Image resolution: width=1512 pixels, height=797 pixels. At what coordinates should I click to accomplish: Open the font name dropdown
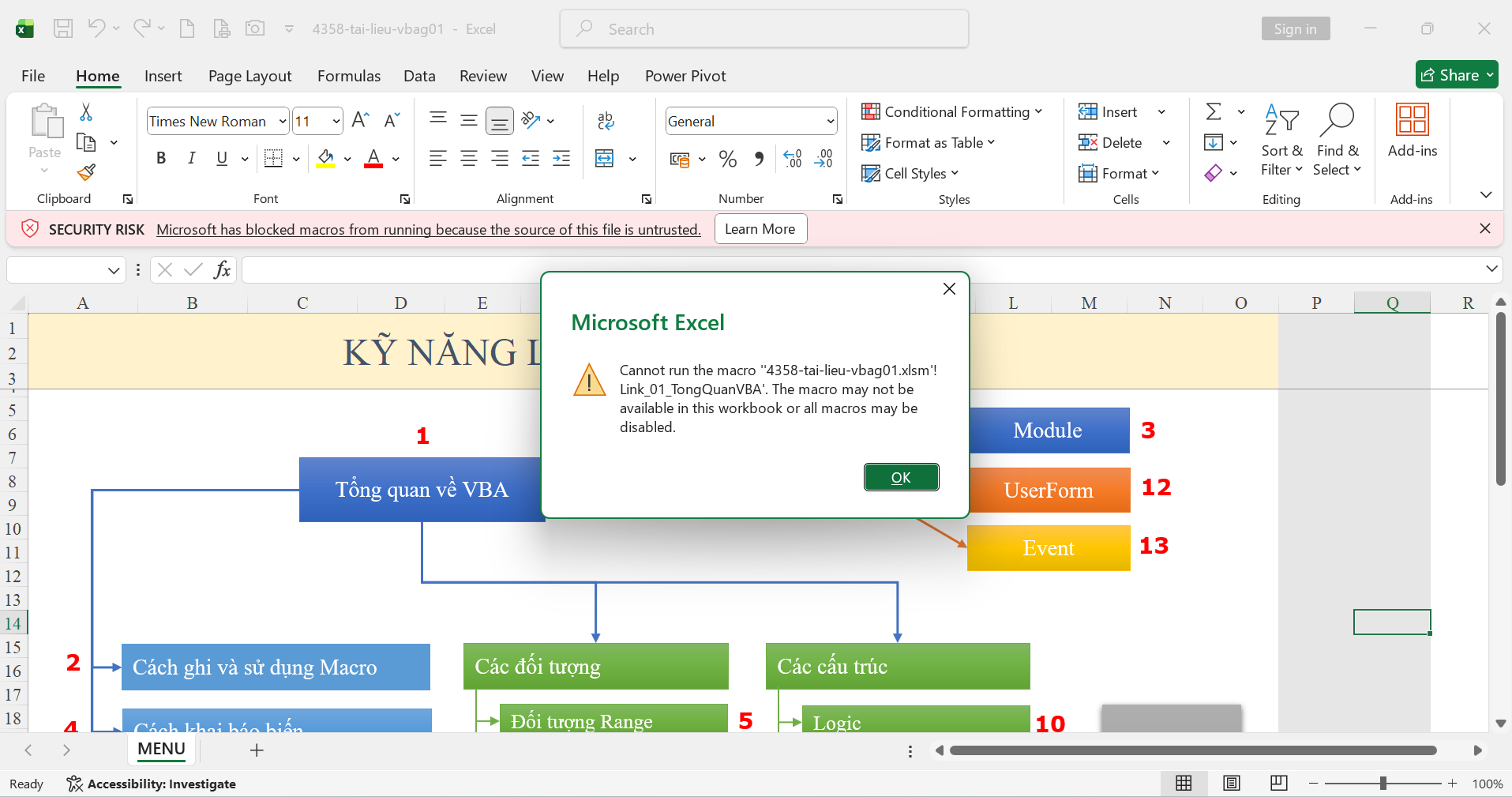pyautogui.click(x=283, y=122)
